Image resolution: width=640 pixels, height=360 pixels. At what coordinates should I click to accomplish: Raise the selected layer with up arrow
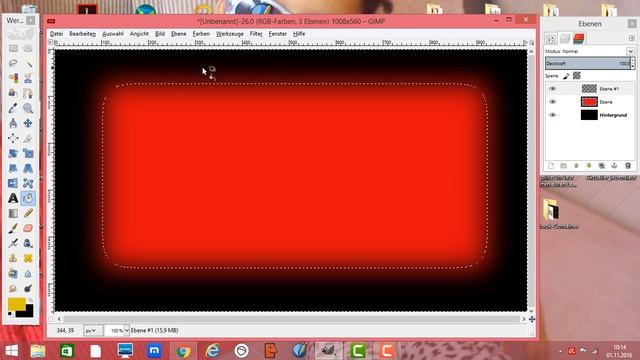coord(576,166)
